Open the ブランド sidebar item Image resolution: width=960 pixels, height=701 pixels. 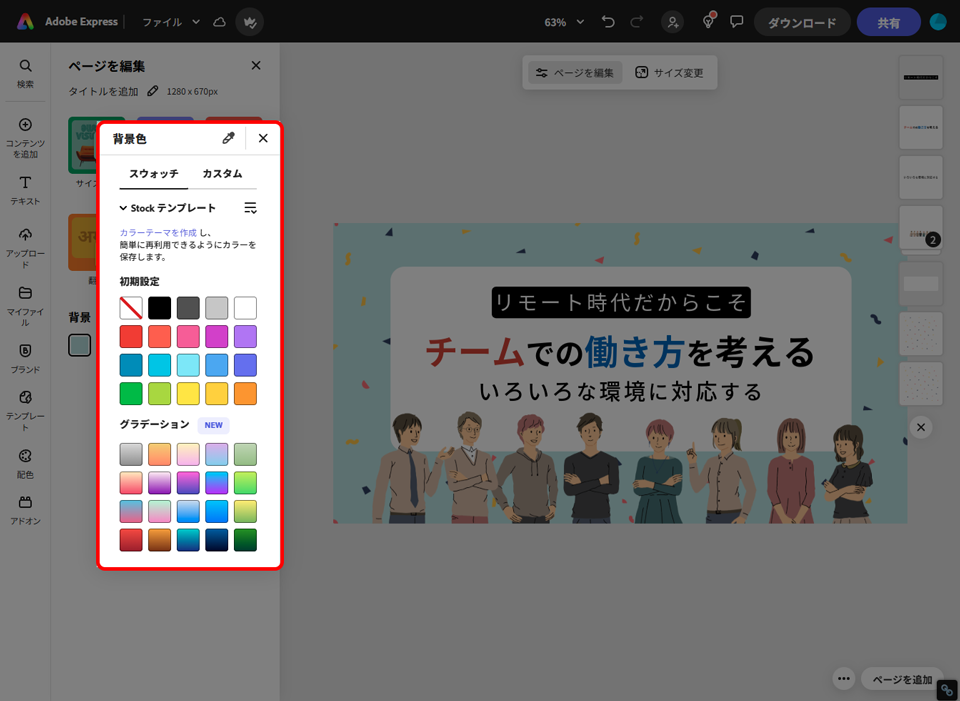coord(25,358)
